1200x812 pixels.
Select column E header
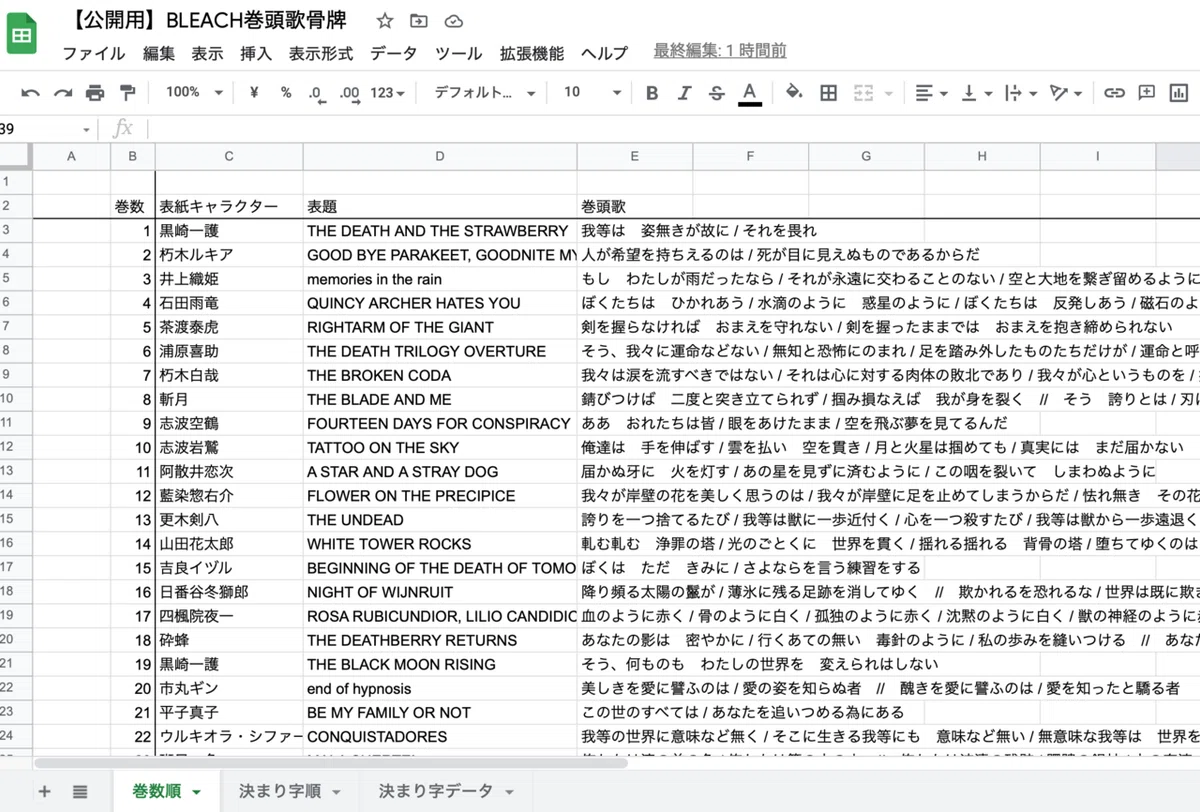(x=635, y=156)
